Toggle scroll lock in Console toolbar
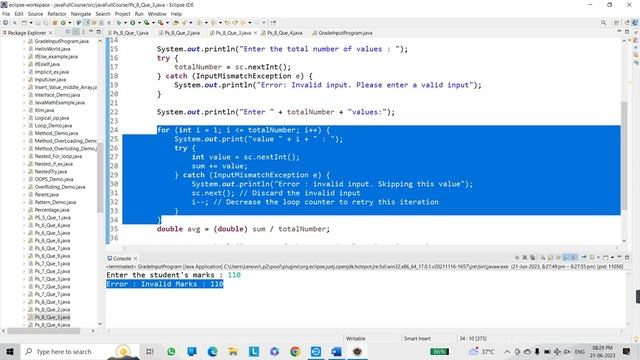 [x=550, y=258]
